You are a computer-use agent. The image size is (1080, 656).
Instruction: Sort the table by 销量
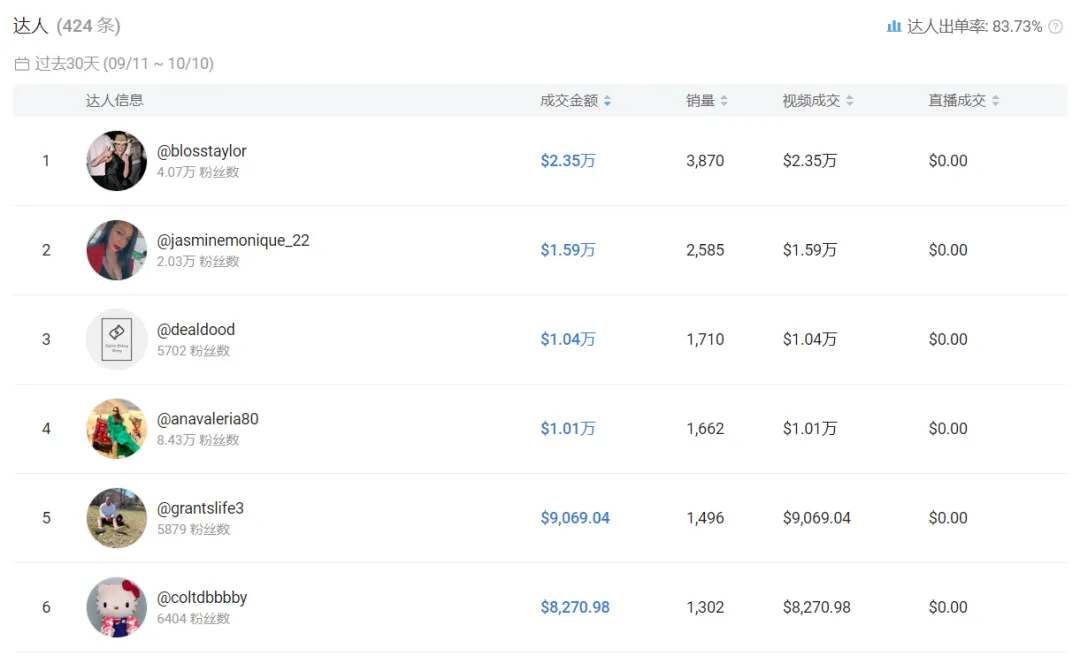[724, 101]
